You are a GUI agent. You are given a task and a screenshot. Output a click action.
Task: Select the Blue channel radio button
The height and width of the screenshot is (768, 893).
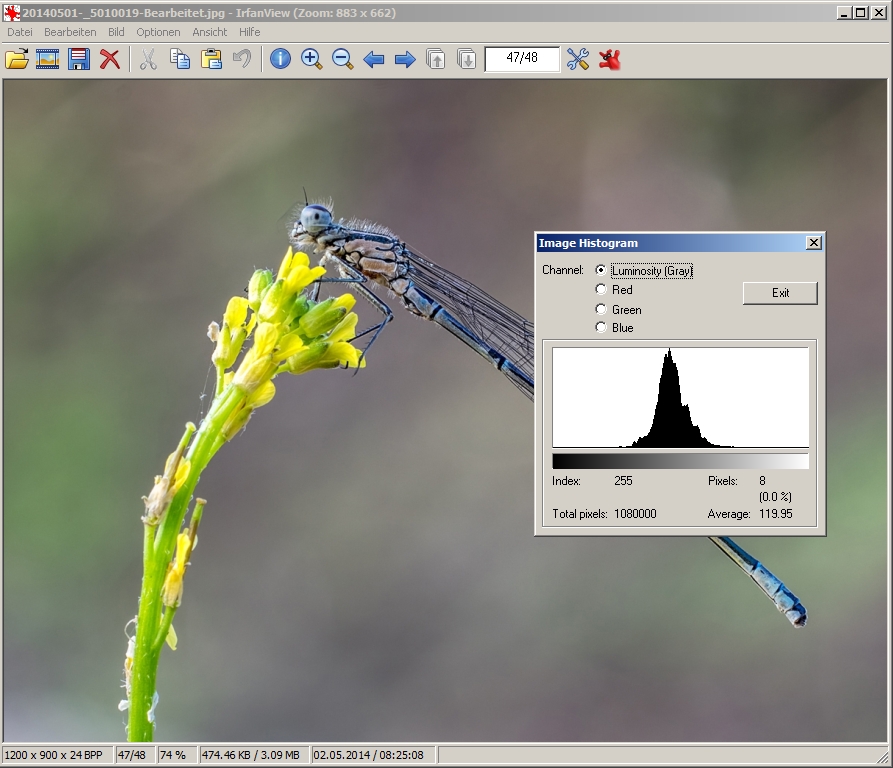(x=600, y=328)
